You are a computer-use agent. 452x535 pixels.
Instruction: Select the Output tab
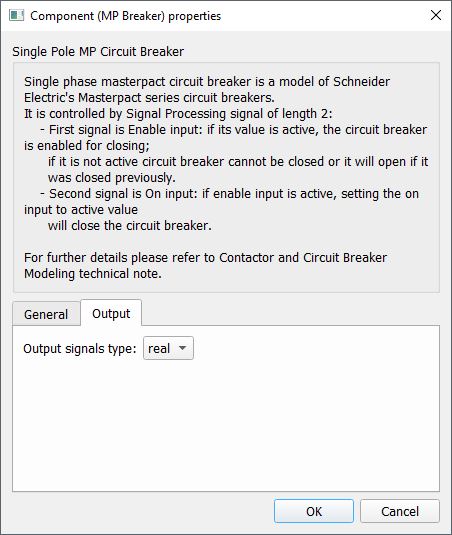(111, 313)
